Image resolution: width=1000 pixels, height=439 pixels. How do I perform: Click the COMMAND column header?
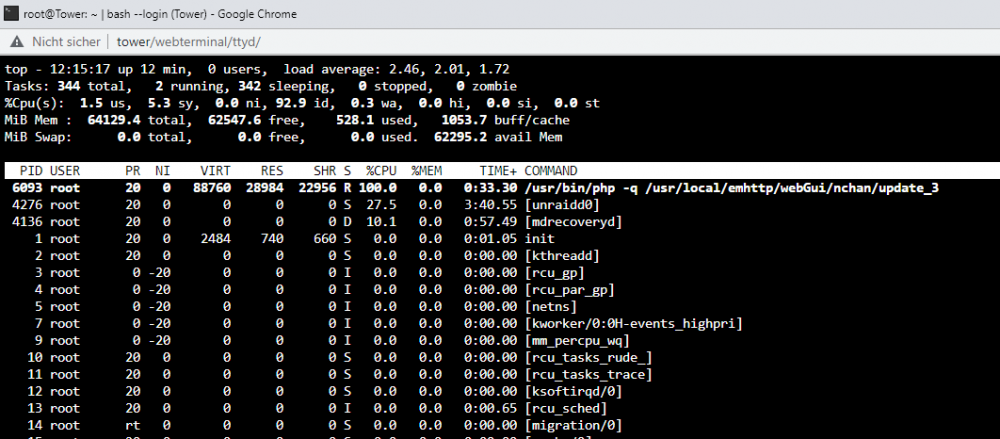click(x=551, y=170)
